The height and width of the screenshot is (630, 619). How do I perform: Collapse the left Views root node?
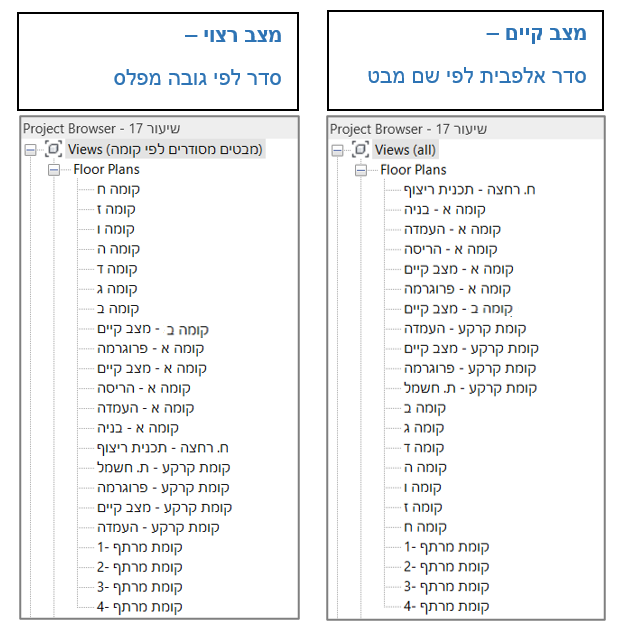30,150
